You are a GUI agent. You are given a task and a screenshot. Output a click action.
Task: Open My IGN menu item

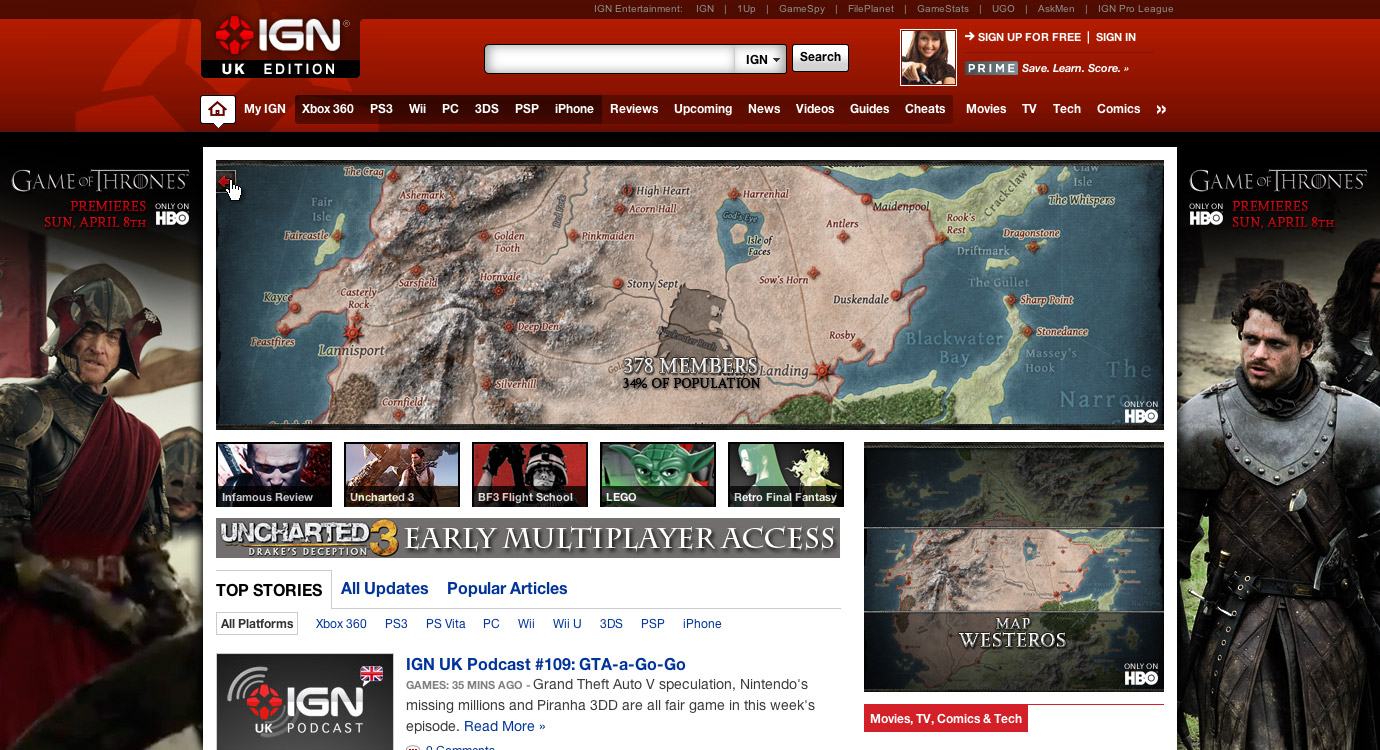[x=265, y=109]
